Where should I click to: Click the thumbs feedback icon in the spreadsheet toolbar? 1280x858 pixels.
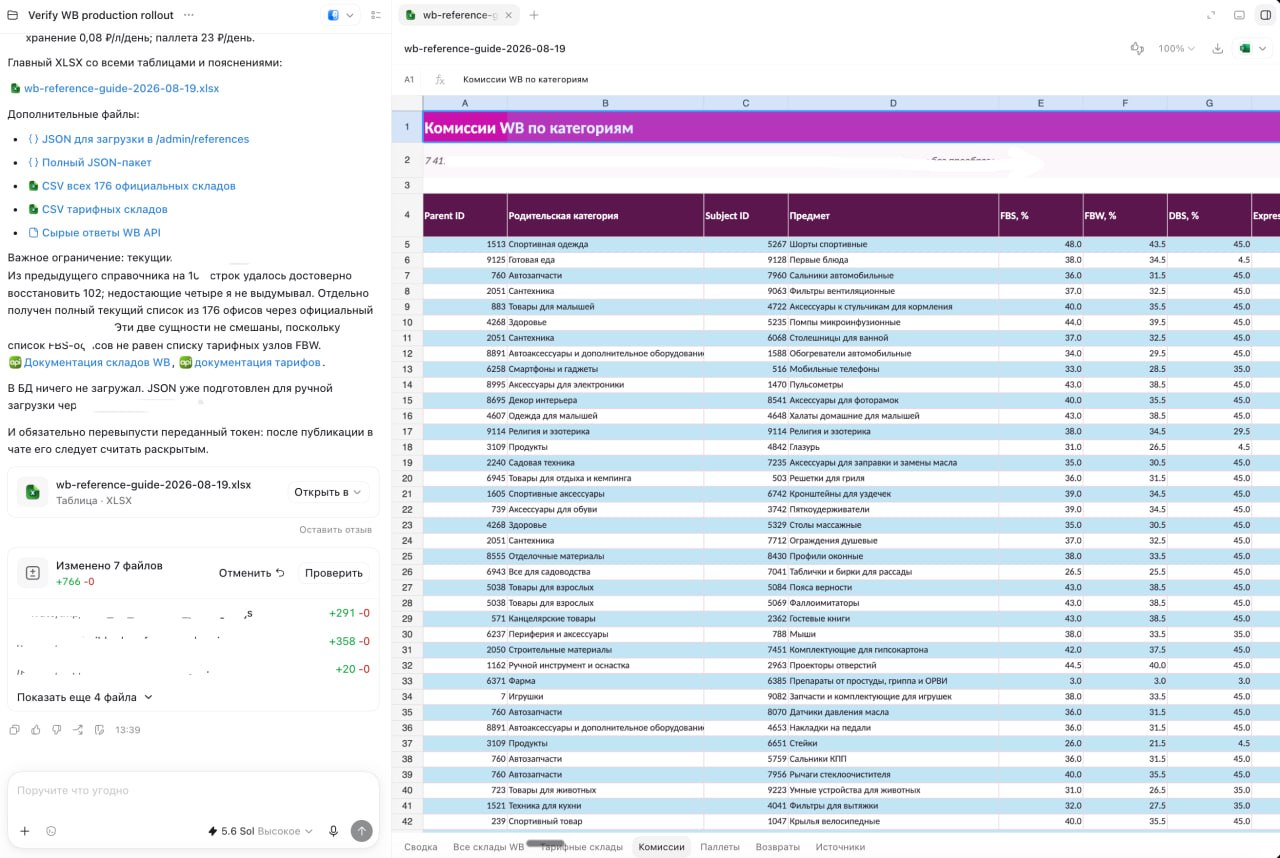(x=1136, y=48)
